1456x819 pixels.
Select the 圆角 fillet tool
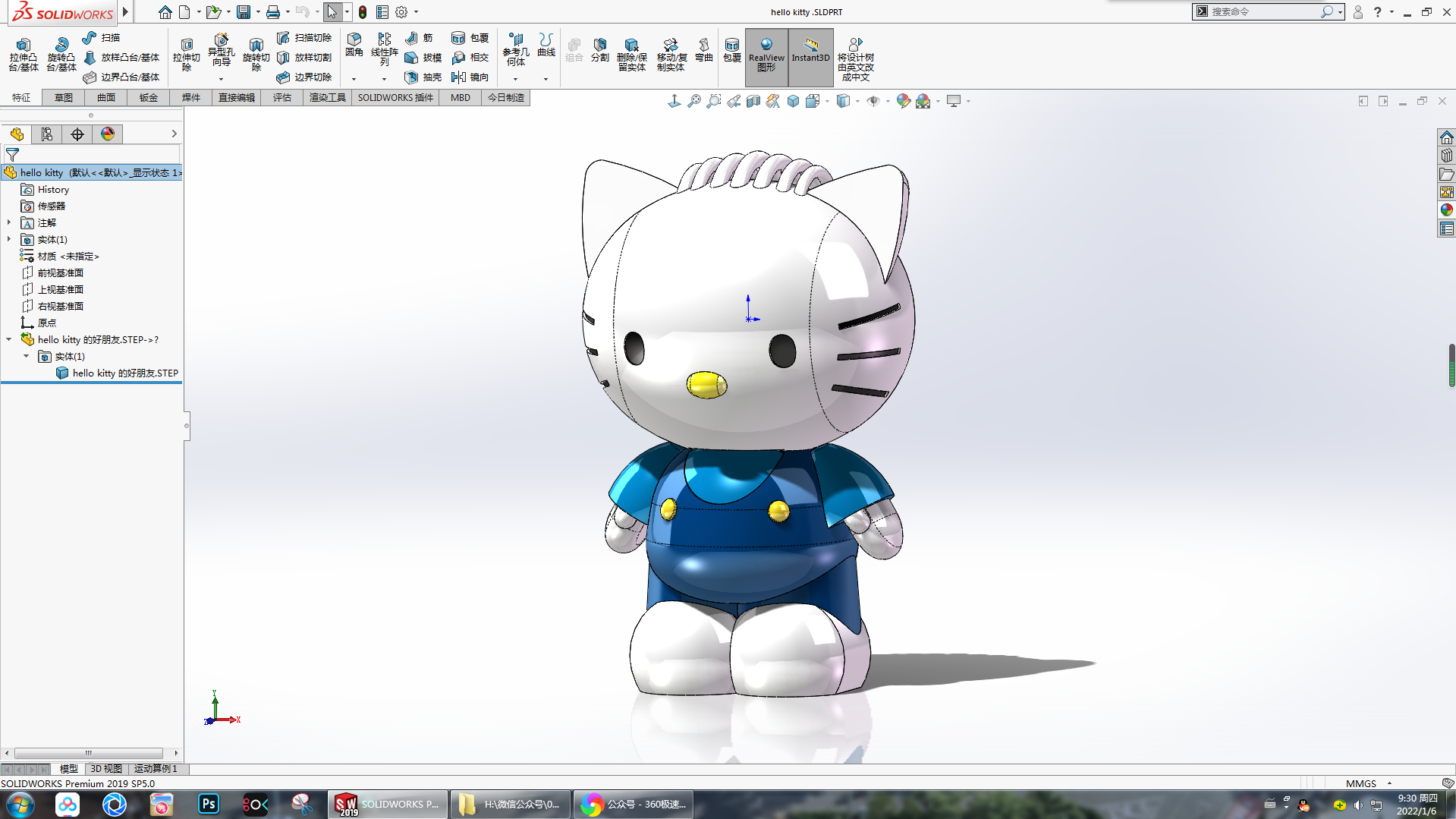[x=354, y=45]
